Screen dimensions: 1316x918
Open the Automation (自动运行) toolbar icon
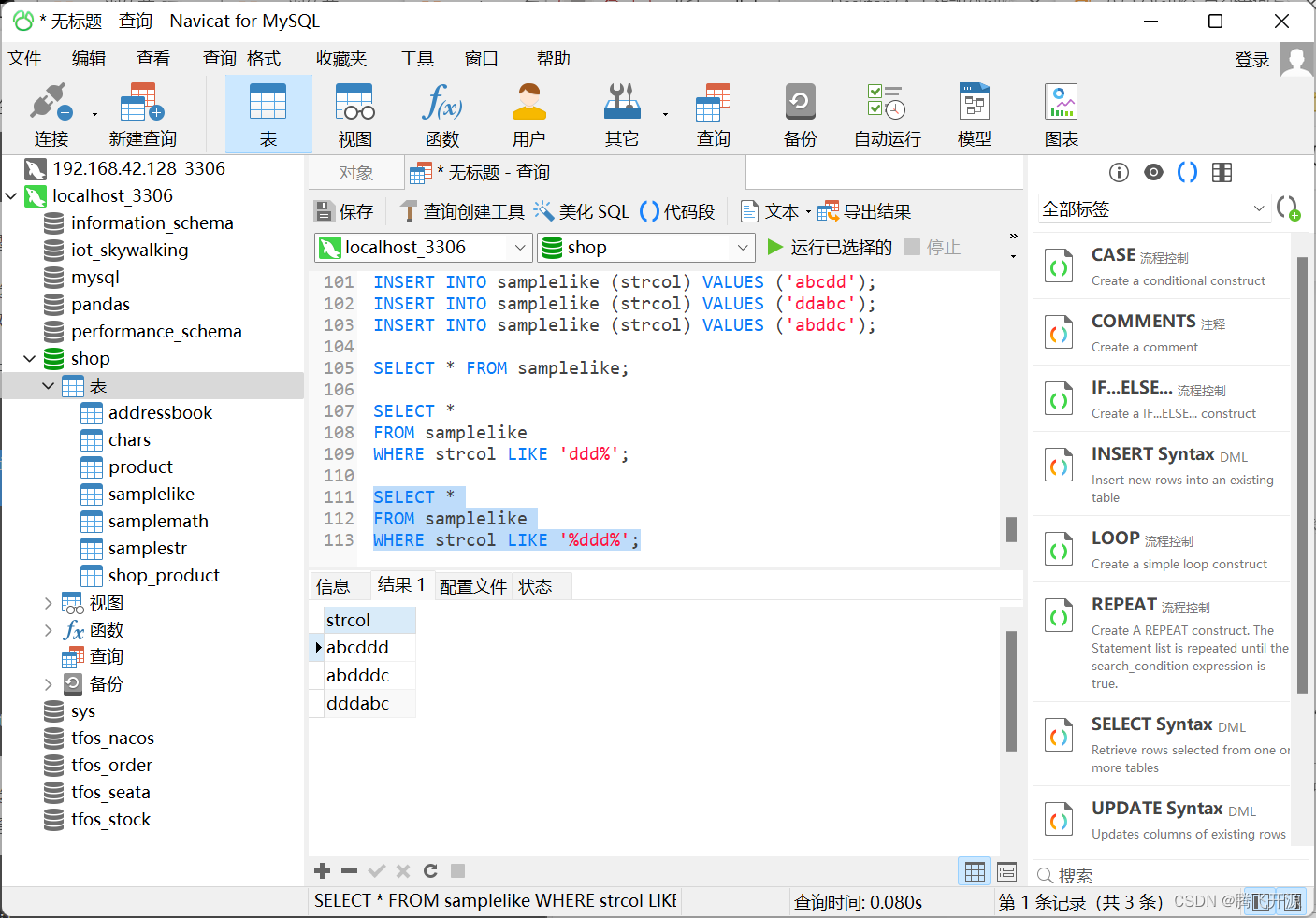(888, 114)
